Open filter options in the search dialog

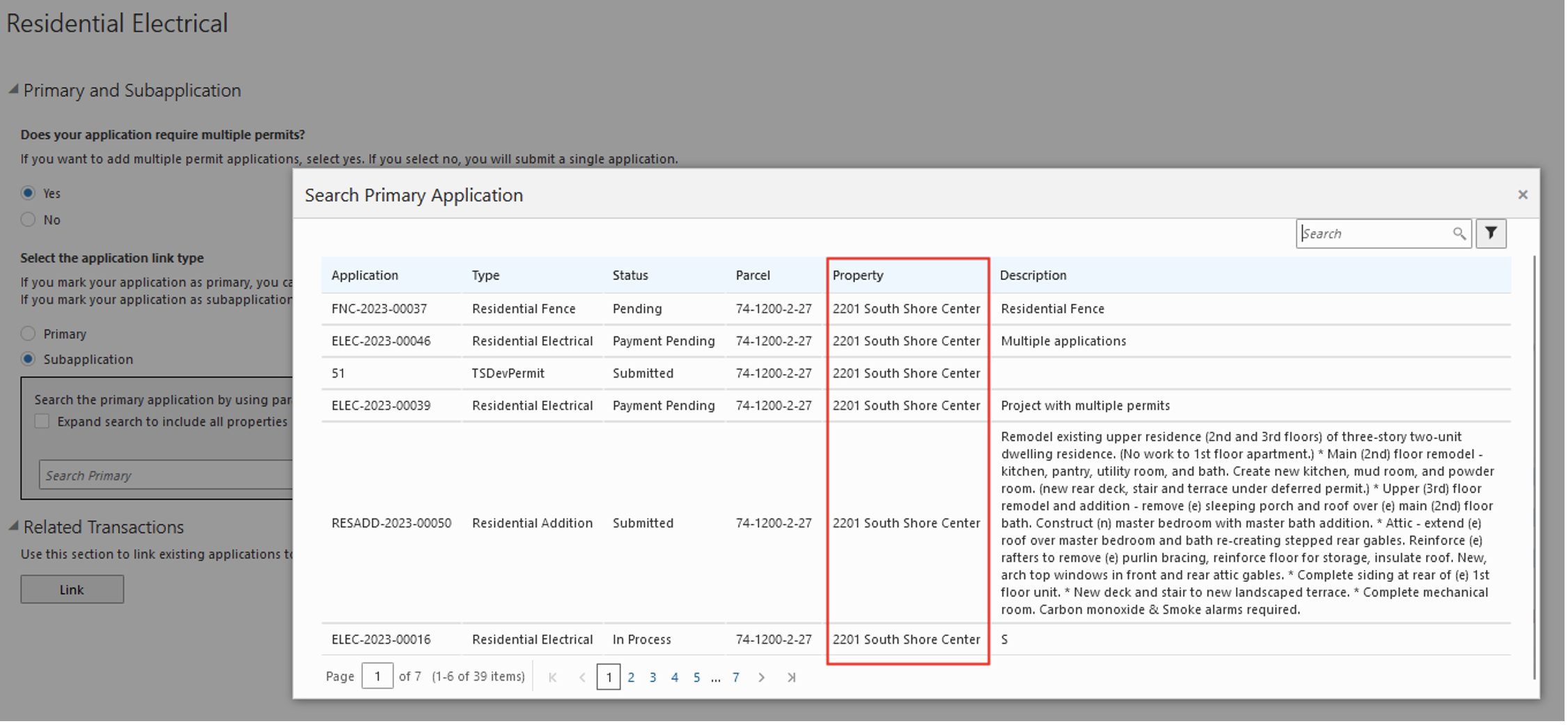tap(1491, 233)
